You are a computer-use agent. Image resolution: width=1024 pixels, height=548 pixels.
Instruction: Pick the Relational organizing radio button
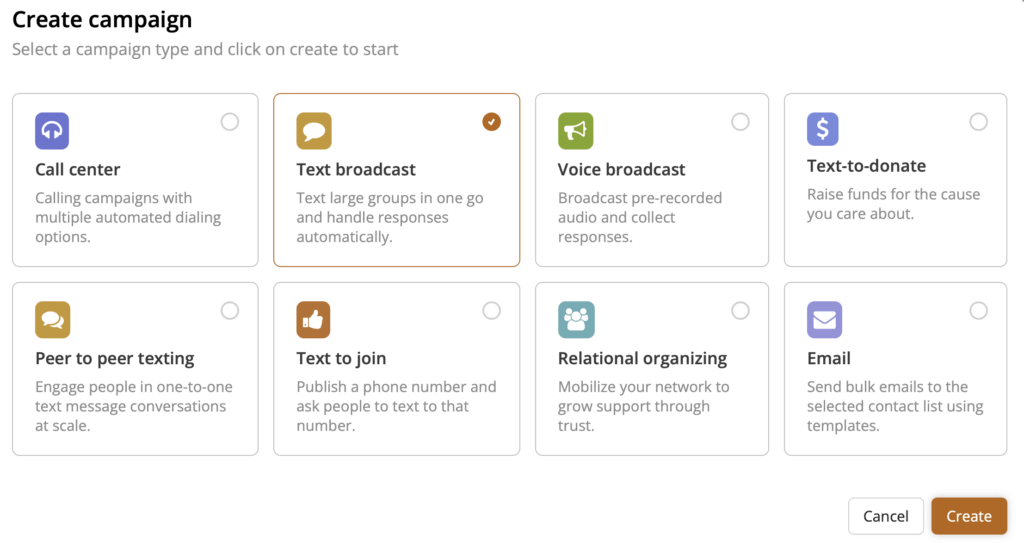(x=740, y=311)
